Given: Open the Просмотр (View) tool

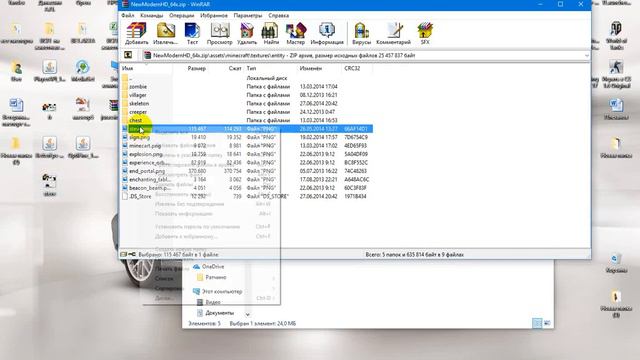Looking at the screenshot, I should click(x=220, y=33).
